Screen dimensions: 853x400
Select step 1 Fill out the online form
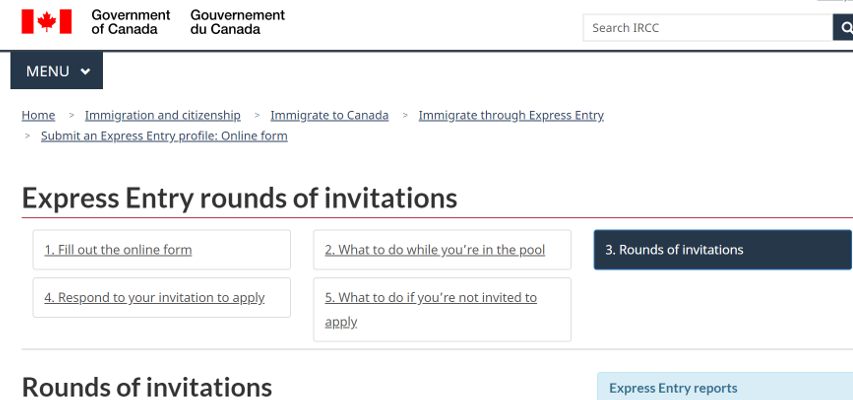pyautogui.click(x=162, y=250)
